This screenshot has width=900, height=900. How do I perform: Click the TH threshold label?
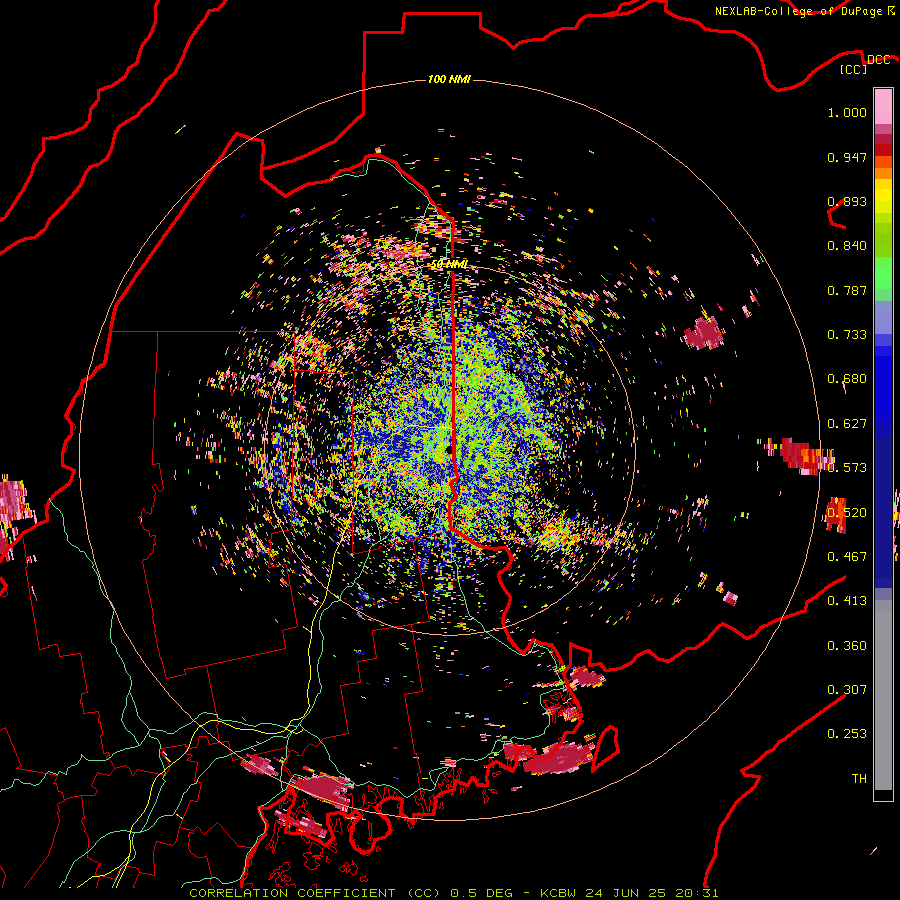click(x=859, y=778)
